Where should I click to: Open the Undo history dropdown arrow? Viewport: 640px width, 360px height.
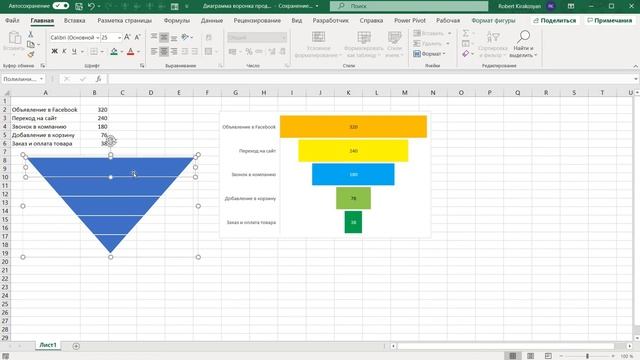click(x=99, y=6)
